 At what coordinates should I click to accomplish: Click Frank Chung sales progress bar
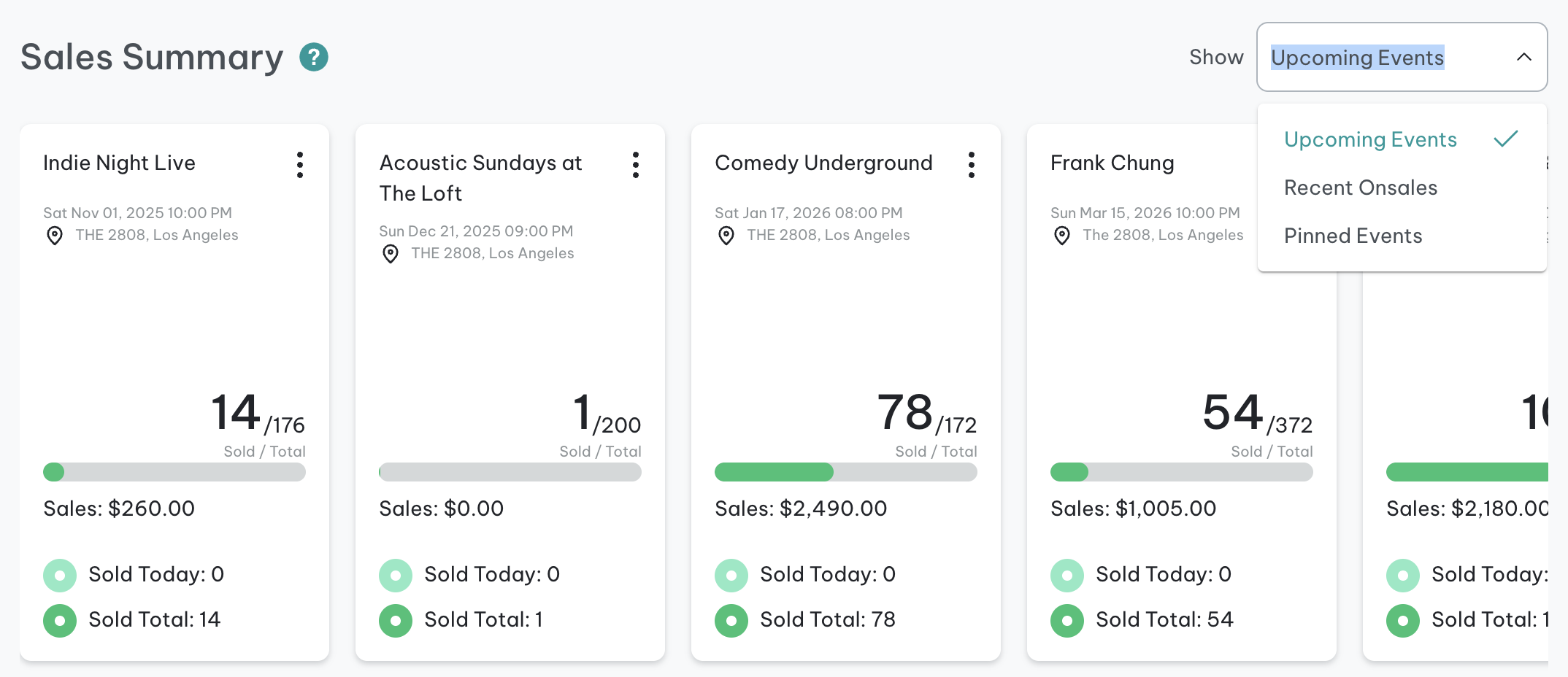coord(1182,472)
